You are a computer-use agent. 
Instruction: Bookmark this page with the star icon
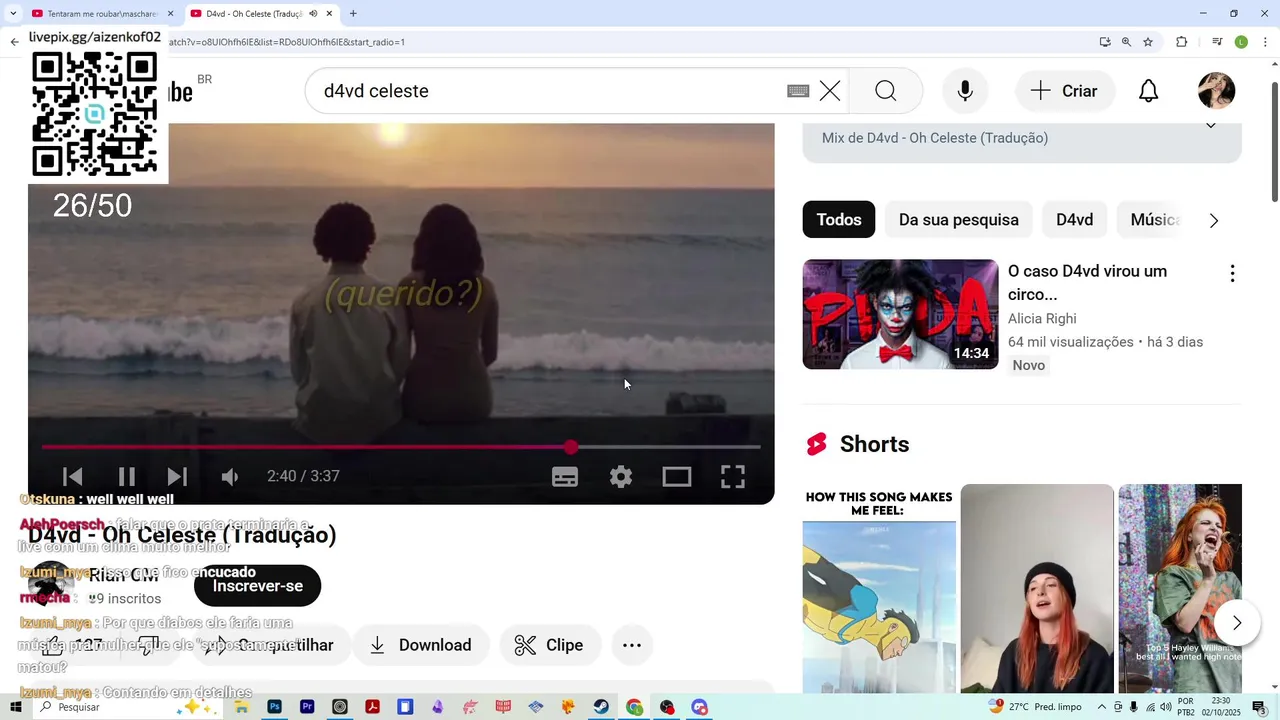1148,42
